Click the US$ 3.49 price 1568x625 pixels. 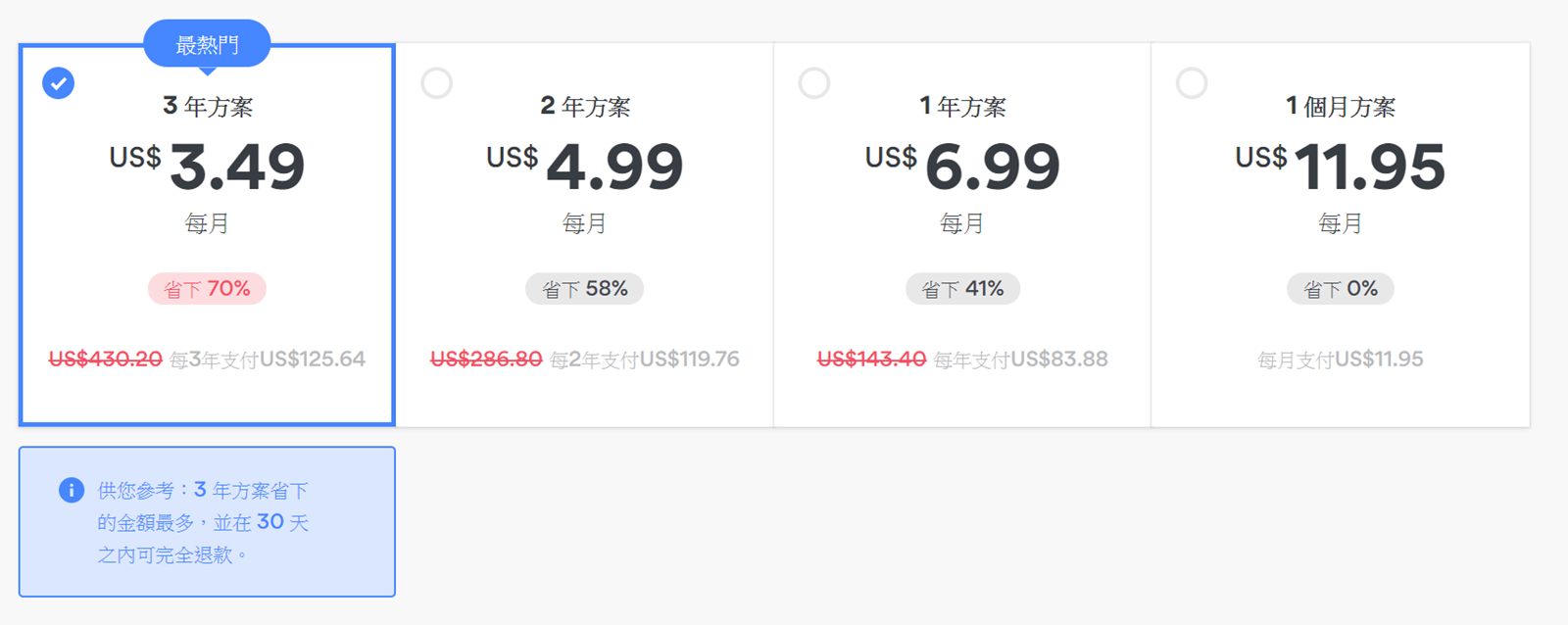coord(208,167)
